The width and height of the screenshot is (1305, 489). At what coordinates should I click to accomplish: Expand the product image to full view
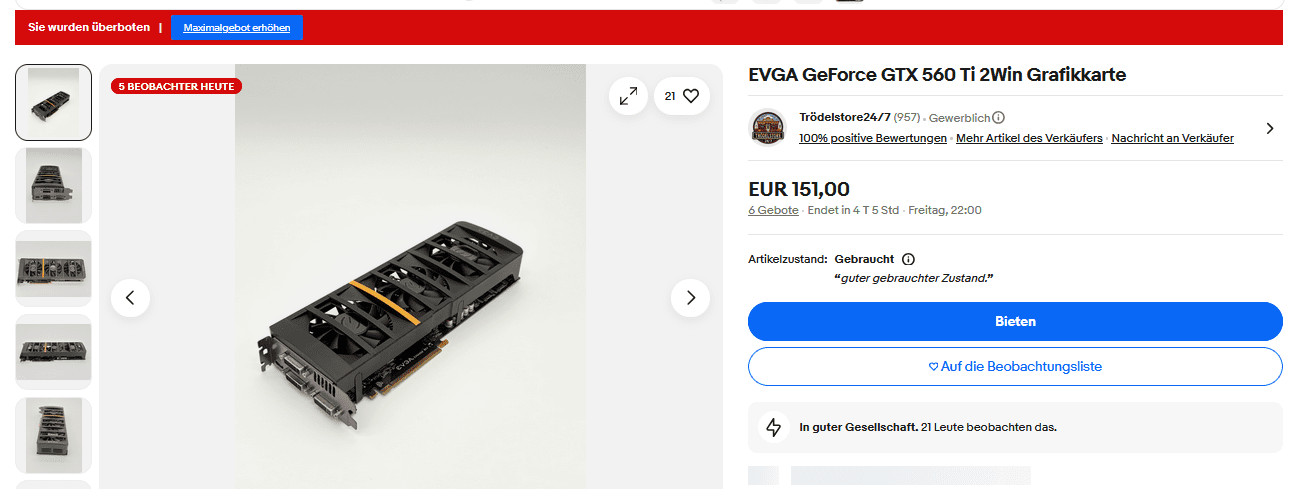pos(628,96)
